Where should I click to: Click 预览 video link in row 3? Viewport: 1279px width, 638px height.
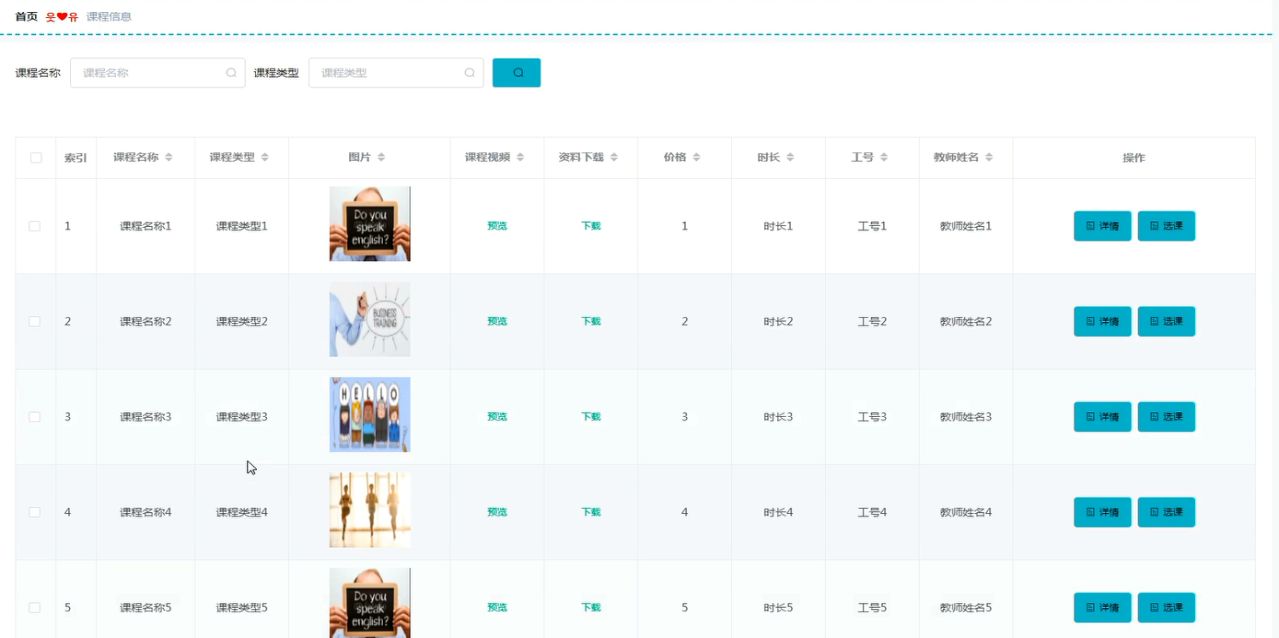[x=497, y=416]
